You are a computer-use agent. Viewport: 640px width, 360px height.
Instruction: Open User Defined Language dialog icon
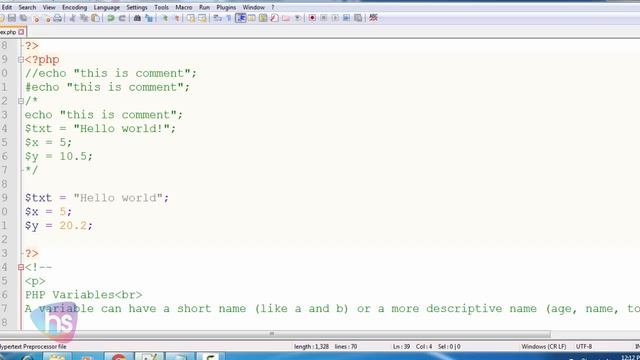click(251, 18)
